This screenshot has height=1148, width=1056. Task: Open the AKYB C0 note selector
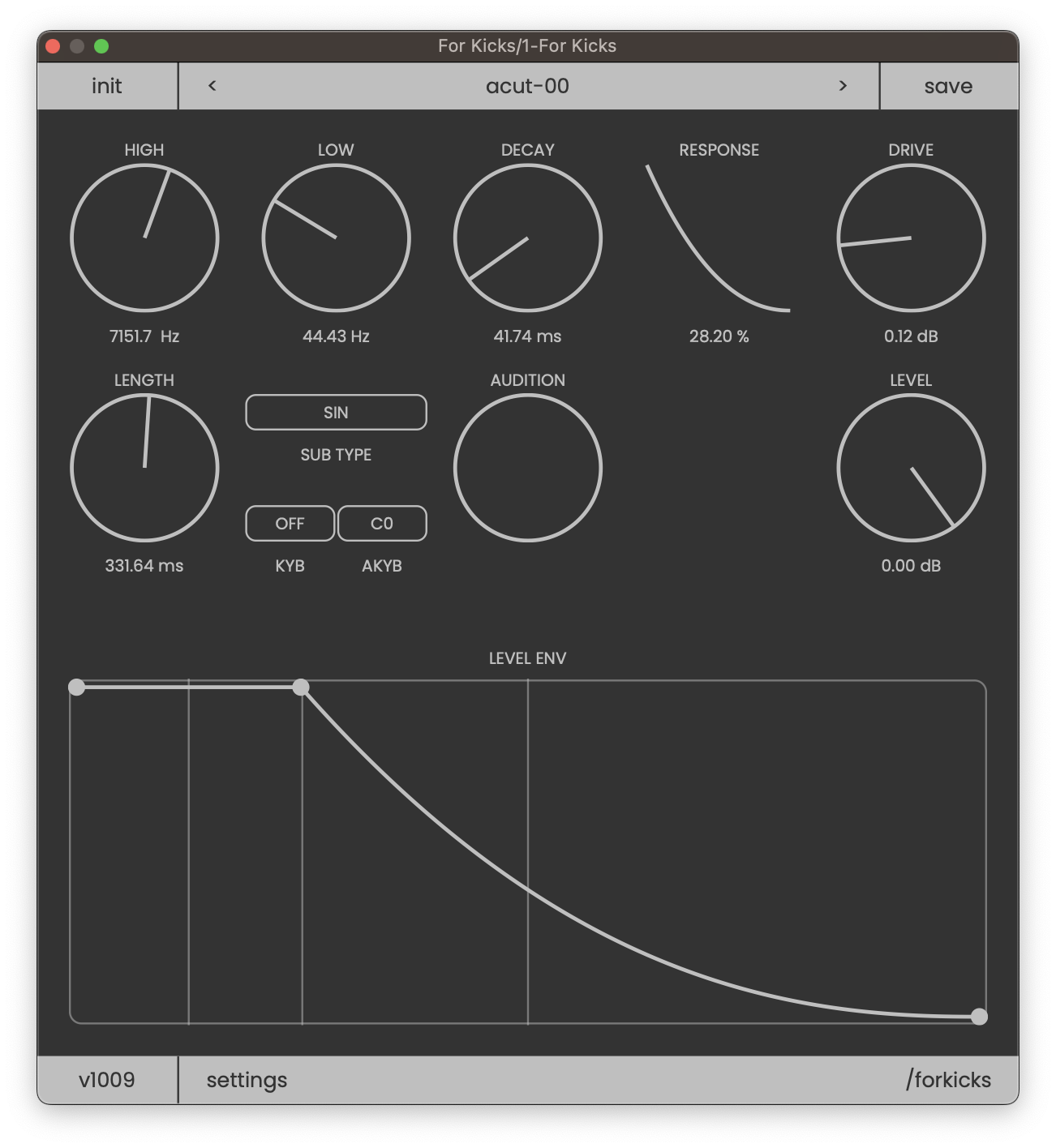[x=382, y=524]
